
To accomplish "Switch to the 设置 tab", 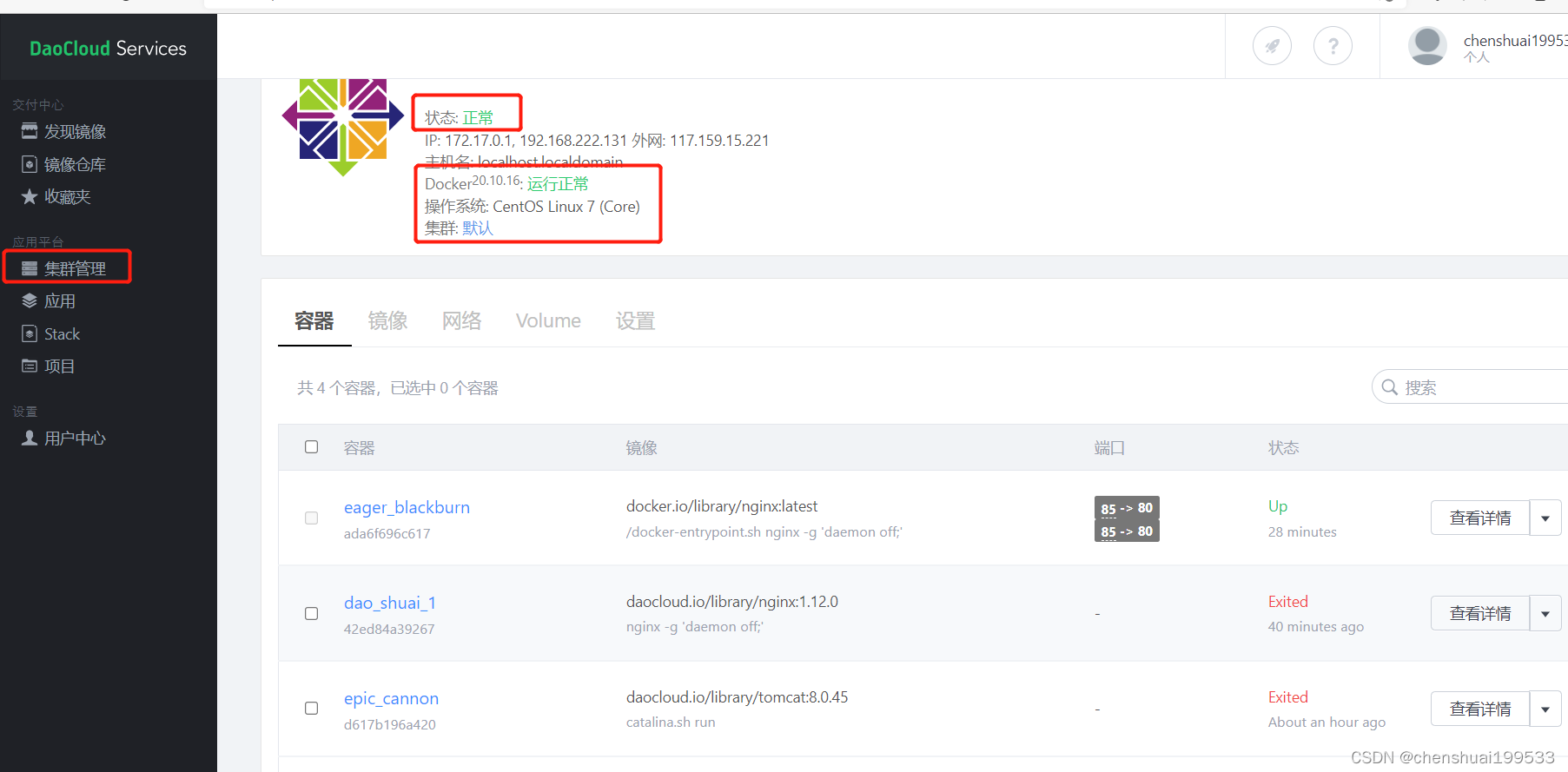I will (x=636, y=321).
